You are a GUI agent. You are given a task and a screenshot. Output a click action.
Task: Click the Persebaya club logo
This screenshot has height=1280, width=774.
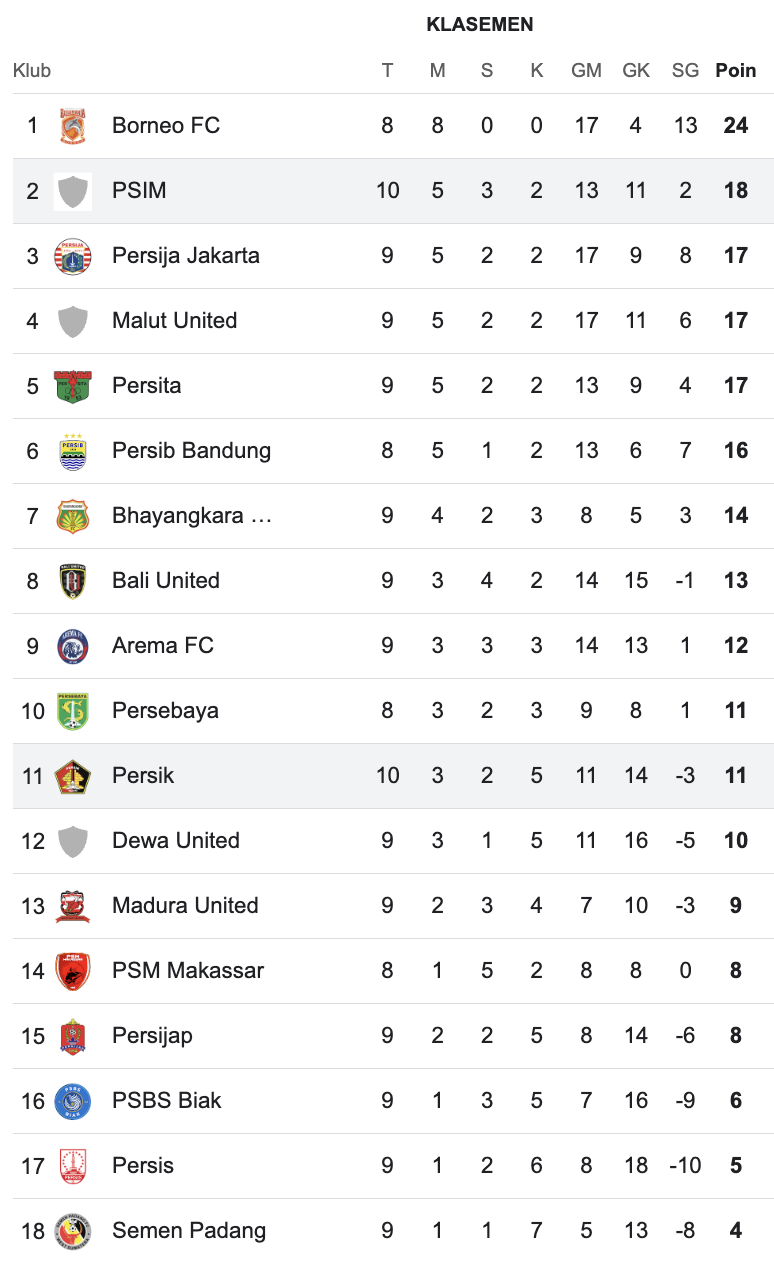73,711
